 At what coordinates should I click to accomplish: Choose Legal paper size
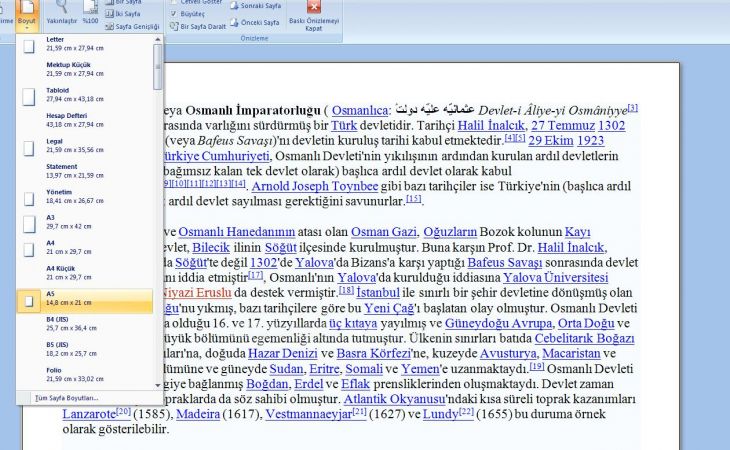coord(84,145)
